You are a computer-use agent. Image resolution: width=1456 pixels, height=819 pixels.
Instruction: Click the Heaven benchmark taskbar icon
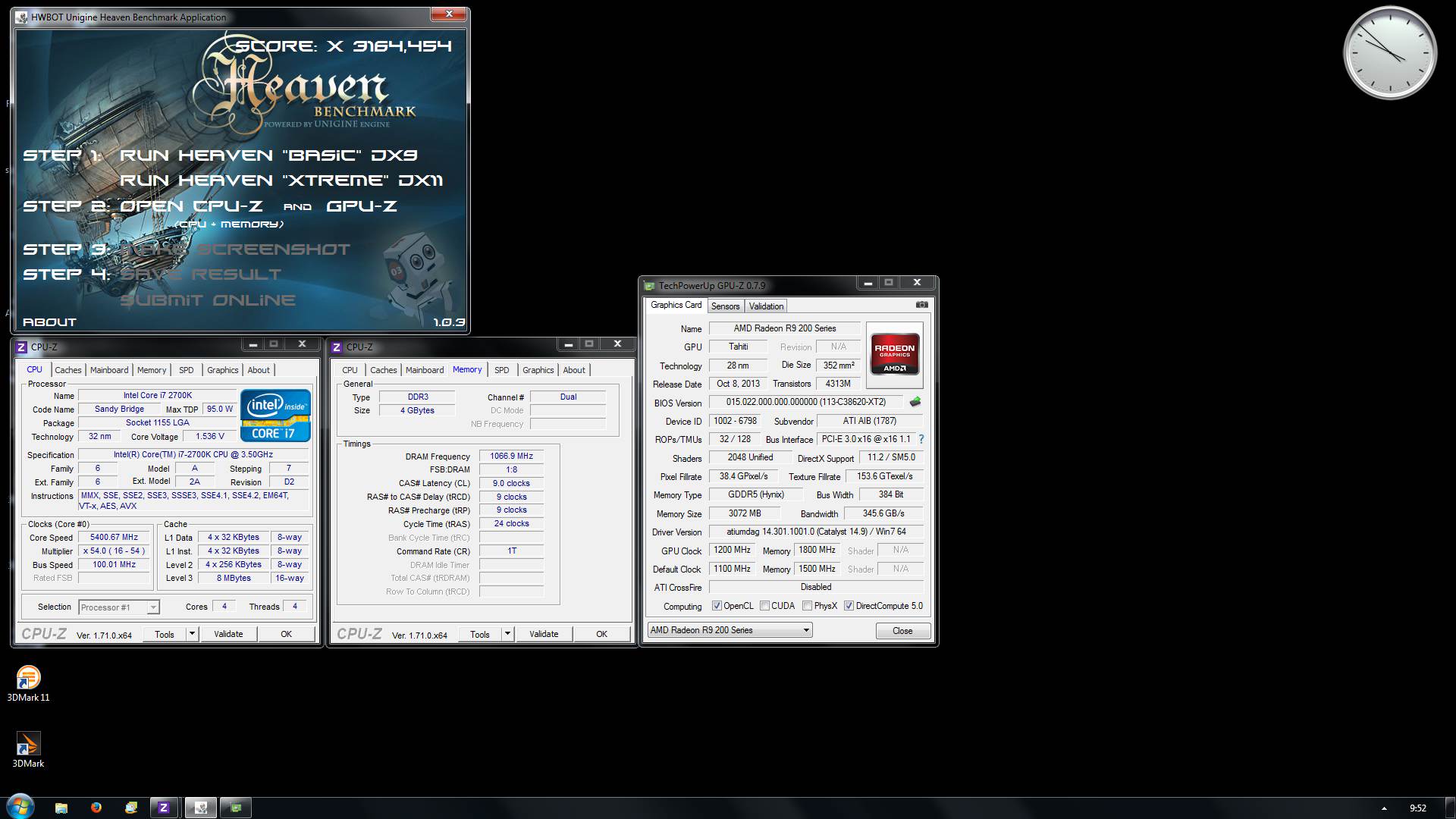click(x=201, y=808)
